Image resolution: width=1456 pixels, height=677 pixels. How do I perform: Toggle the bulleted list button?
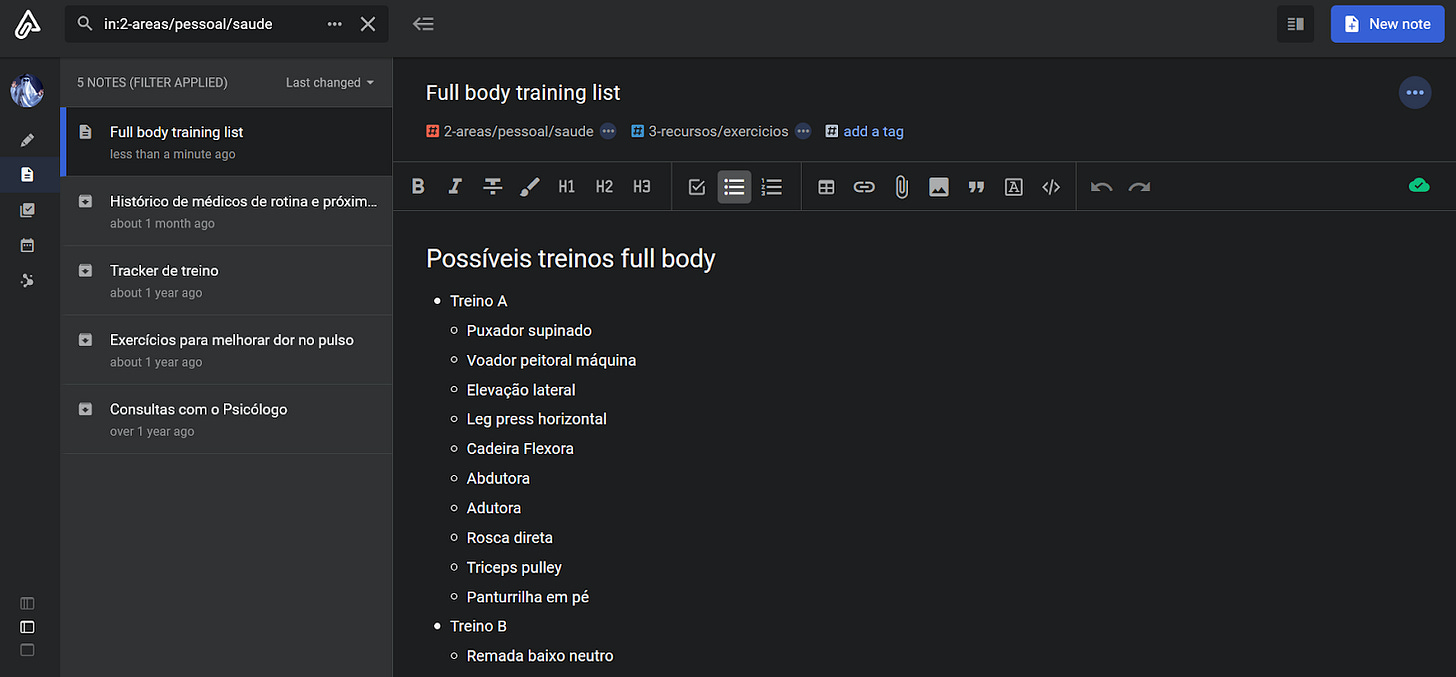tap(734, 186)
